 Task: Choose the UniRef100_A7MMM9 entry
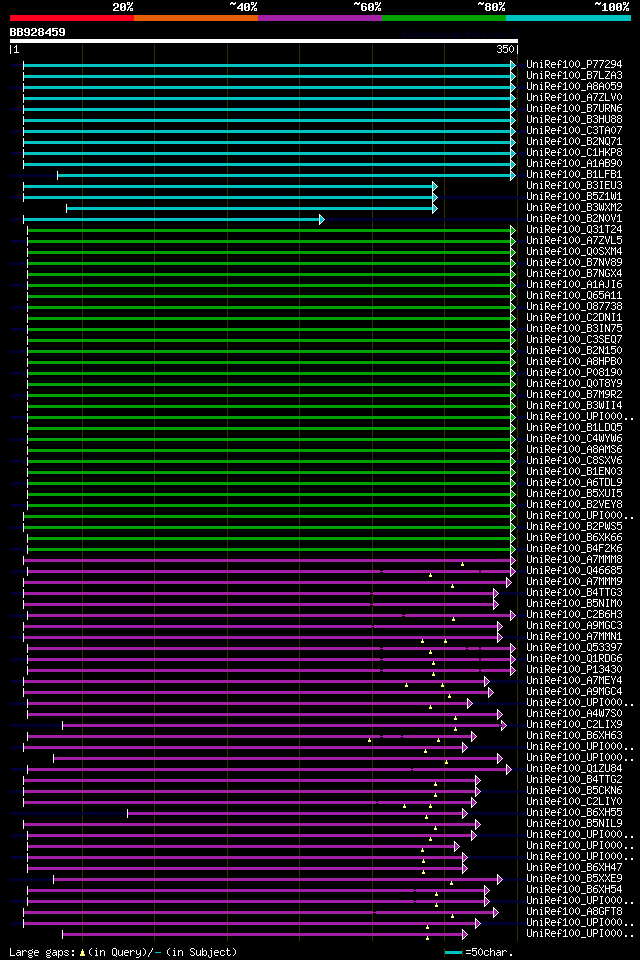574,582
